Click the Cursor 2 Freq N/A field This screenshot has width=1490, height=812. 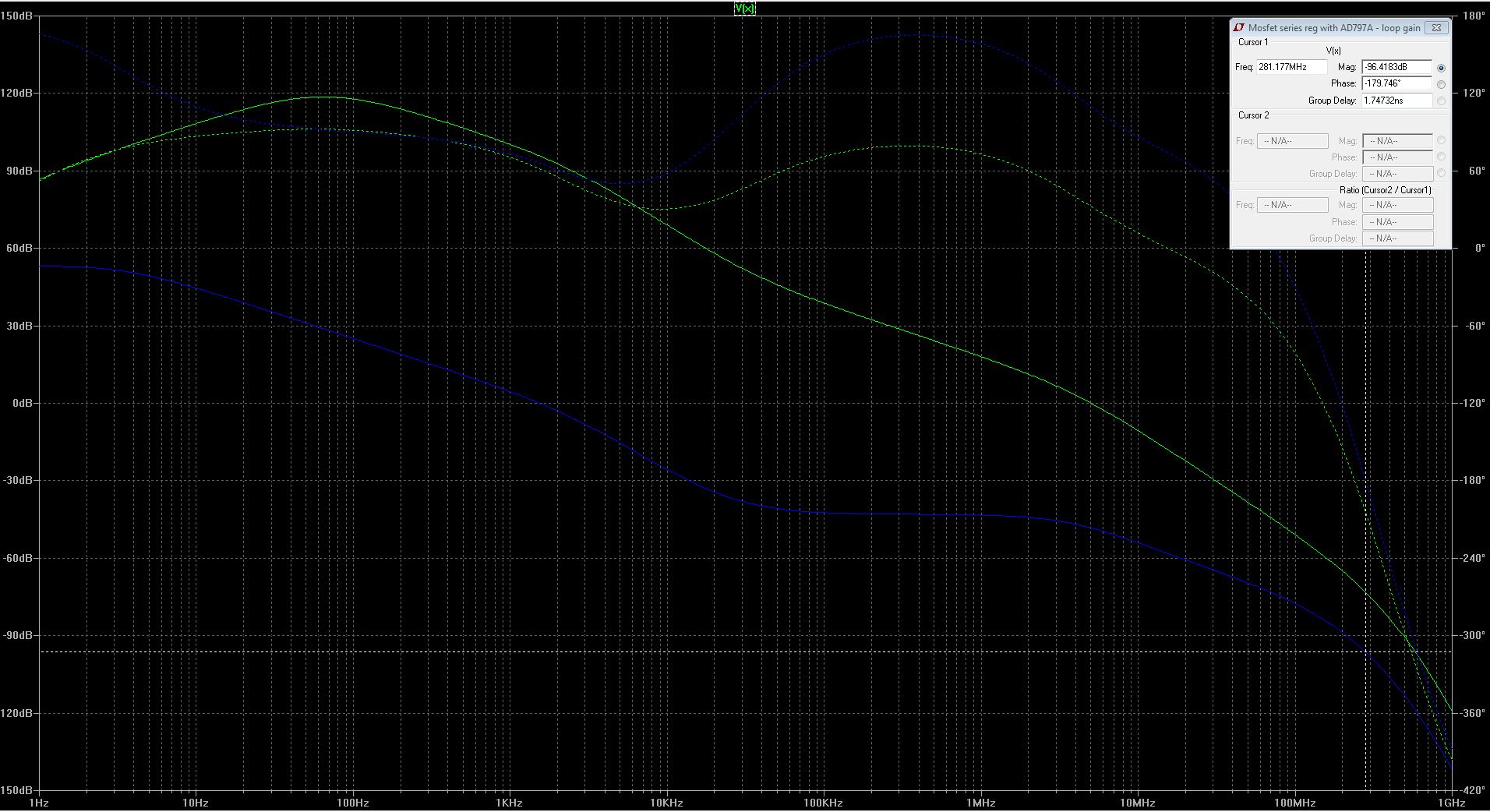(1292, 141)
